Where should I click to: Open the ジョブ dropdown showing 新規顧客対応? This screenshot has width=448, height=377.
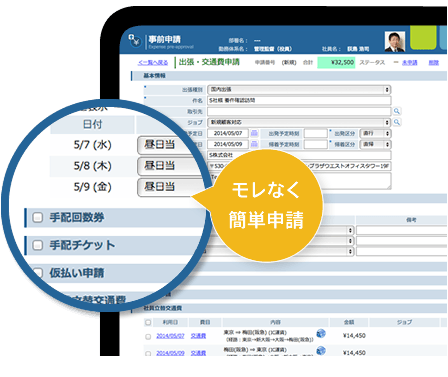[x=299, y=122]
